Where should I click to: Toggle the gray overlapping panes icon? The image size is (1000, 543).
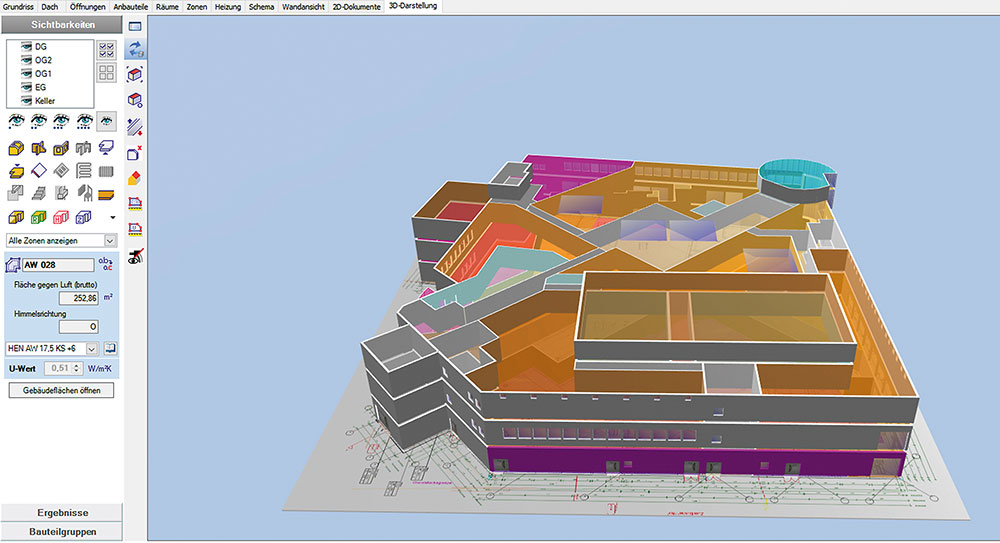(x=16, y=193)
